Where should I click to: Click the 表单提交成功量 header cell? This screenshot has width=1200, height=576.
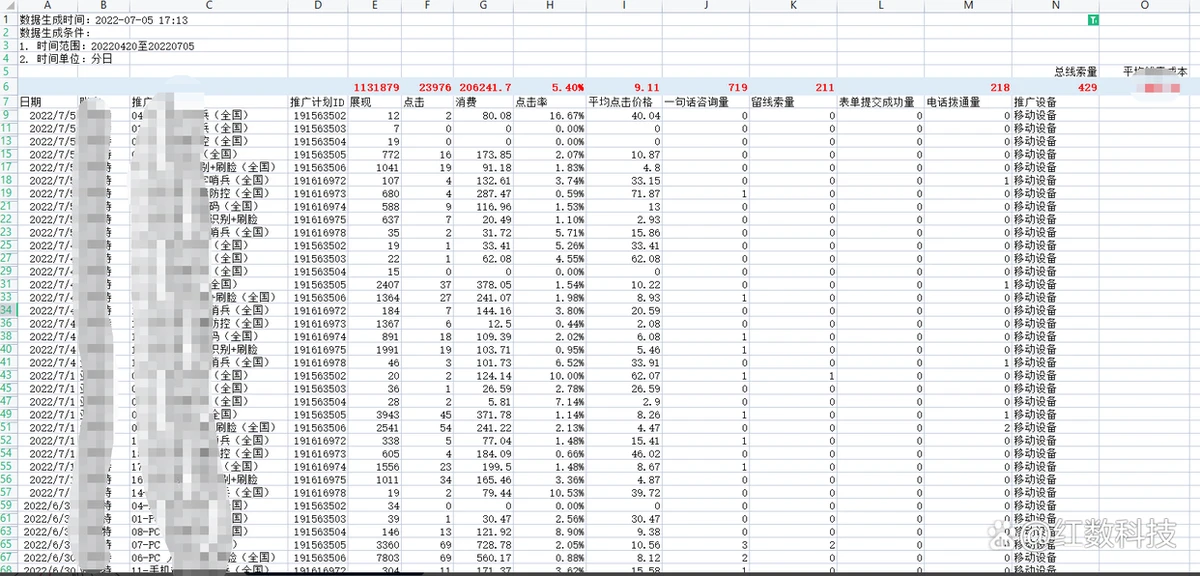point(878,102)
